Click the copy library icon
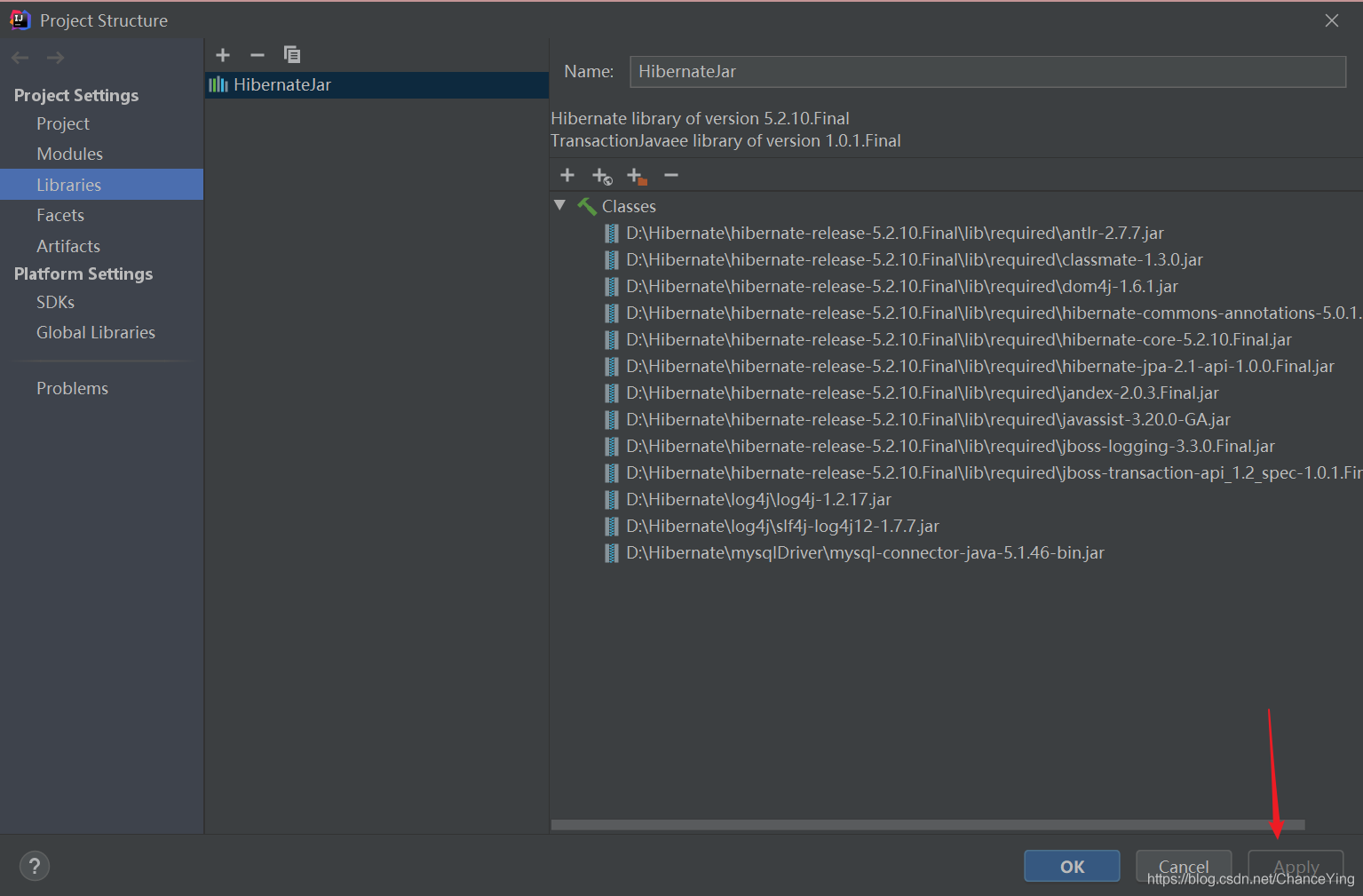Viewport: 1363px width, 896px height. pyautogui.click(x=291, y=55)
